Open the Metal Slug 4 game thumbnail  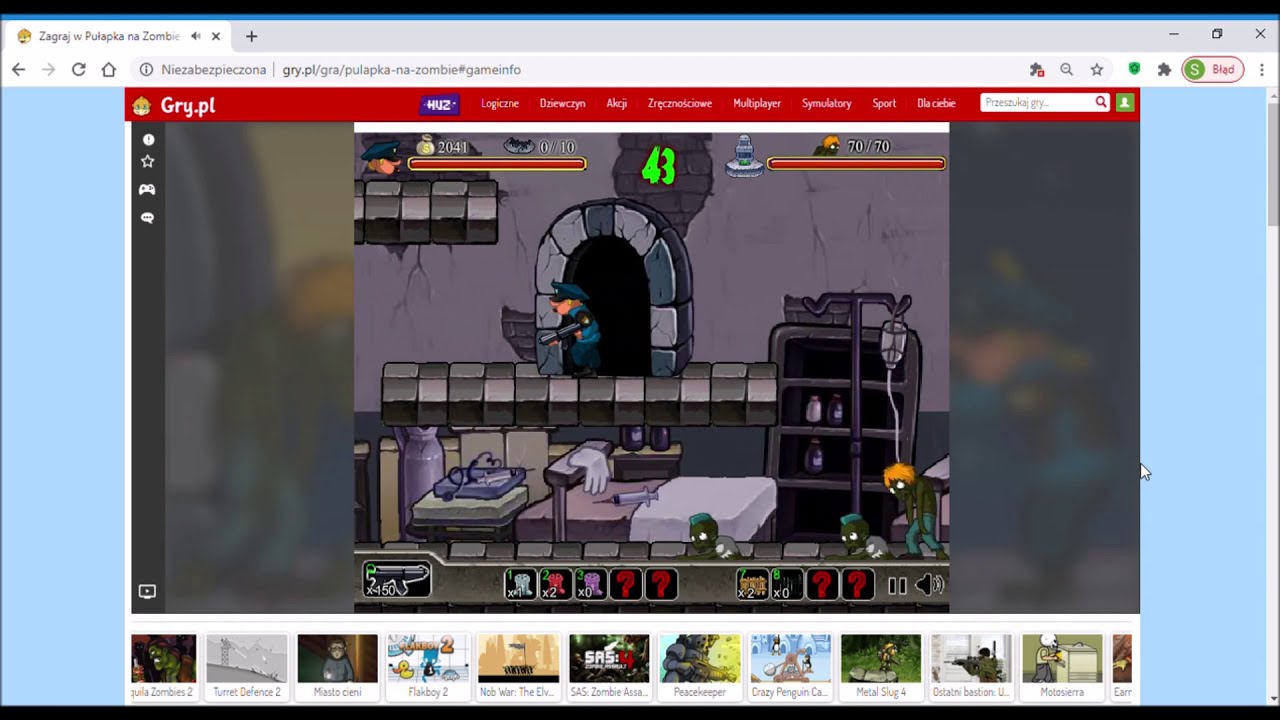[x=881, y=667]
